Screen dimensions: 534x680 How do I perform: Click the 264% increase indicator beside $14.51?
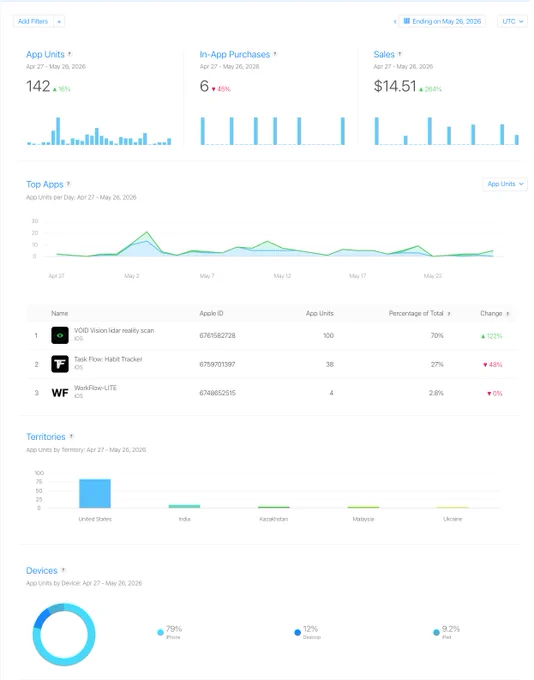click(x=430, y=89)
